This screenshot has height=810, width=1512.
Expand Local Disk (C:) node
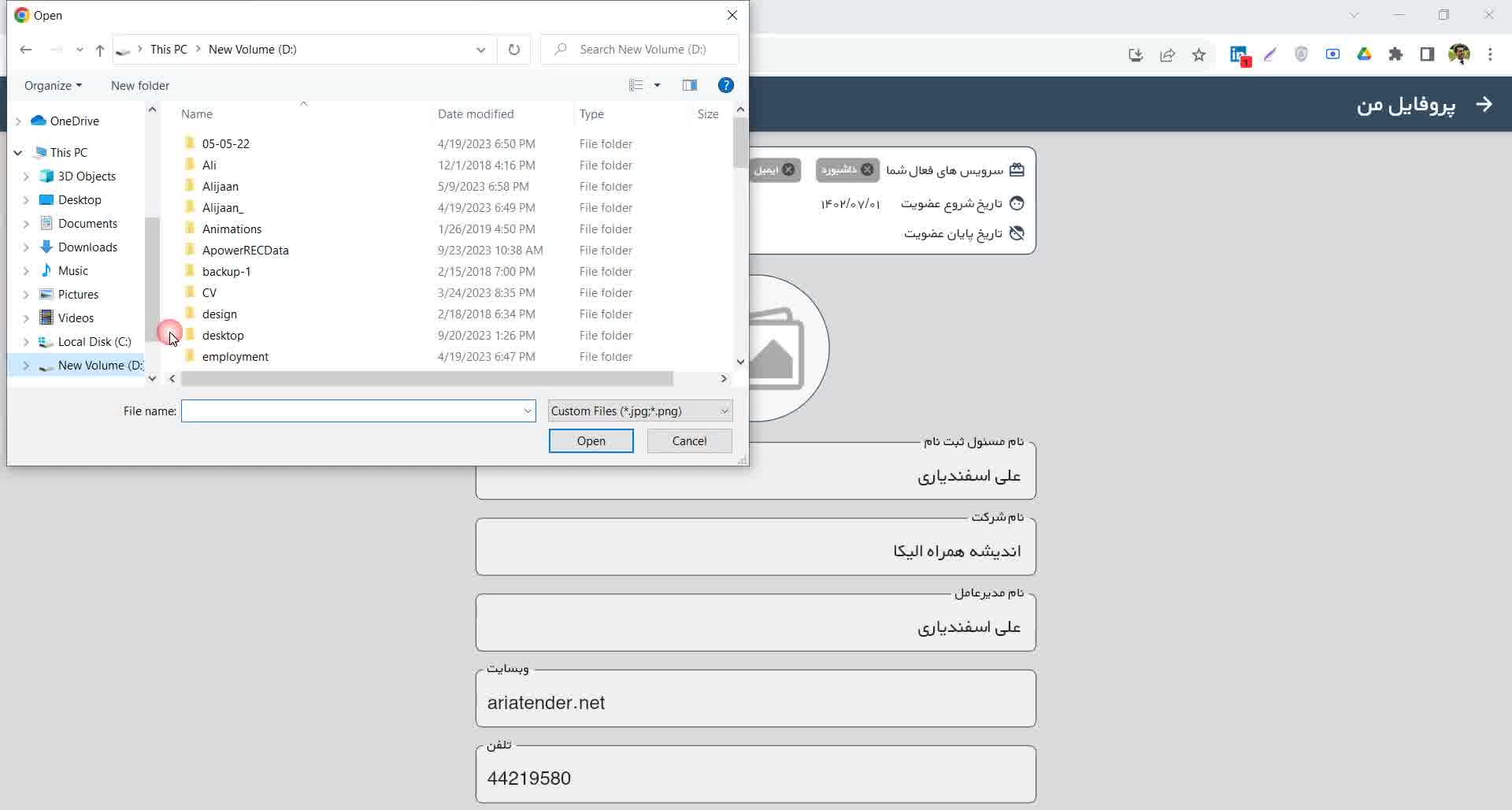coord(26,342)
